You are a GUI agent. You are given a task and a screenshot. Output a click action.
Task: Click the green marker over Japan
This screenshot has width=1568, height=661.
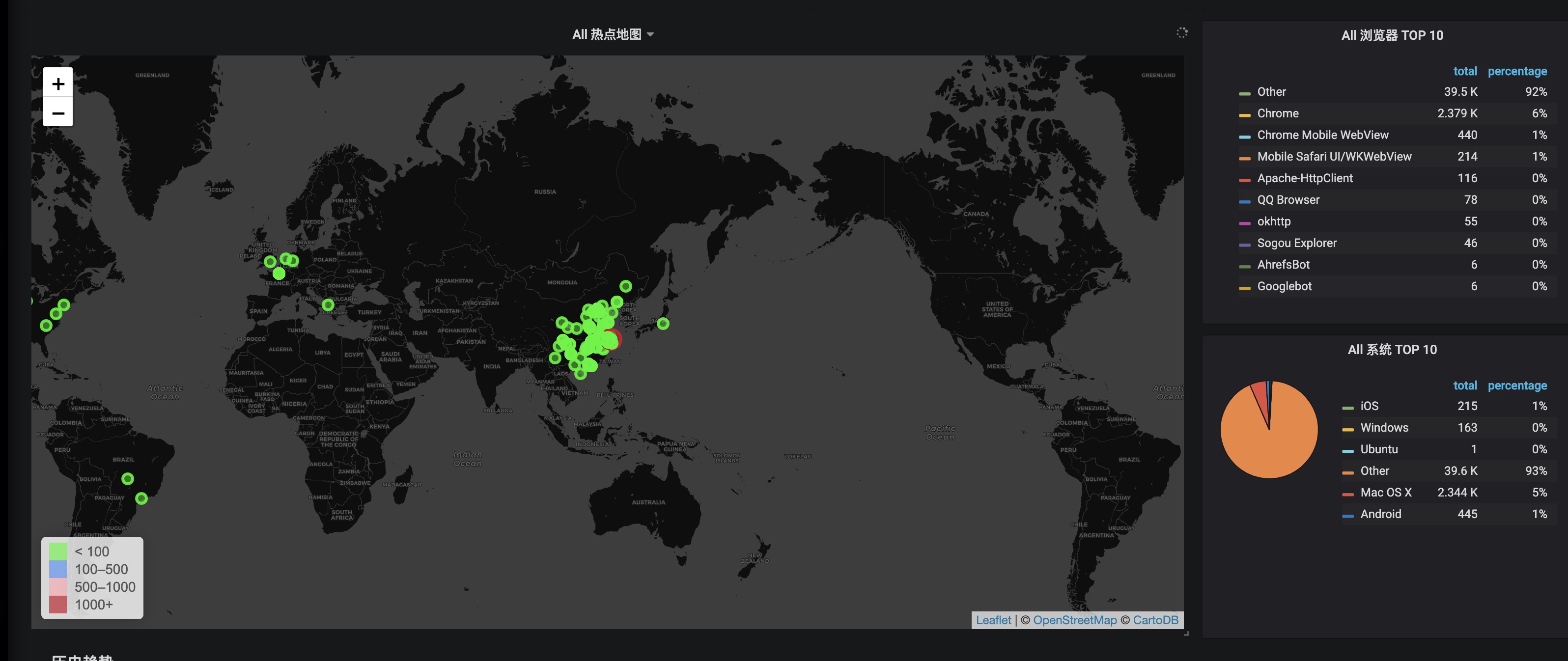(x=663, y=324)
